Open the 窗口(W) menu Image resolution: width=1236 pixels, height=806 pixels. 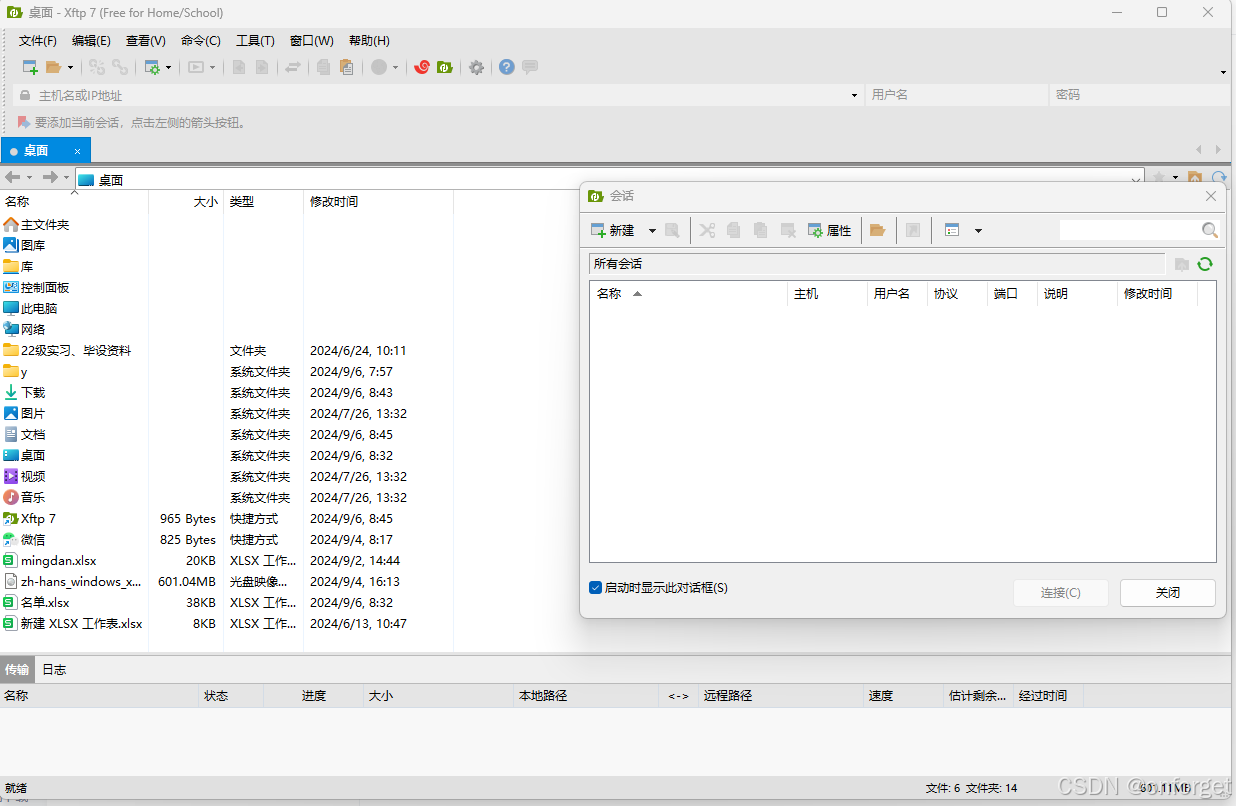point(312,41)
